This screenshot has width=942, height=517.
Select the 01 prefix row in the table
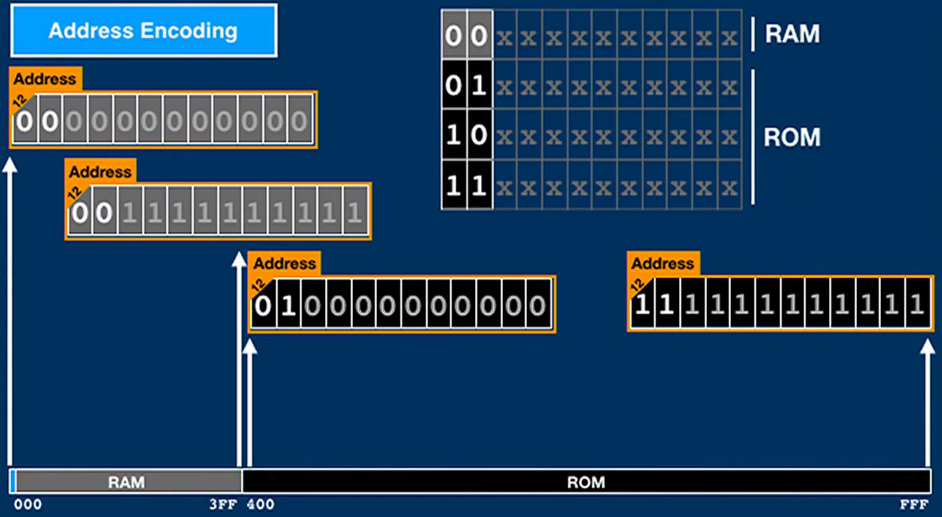point(467,86)
